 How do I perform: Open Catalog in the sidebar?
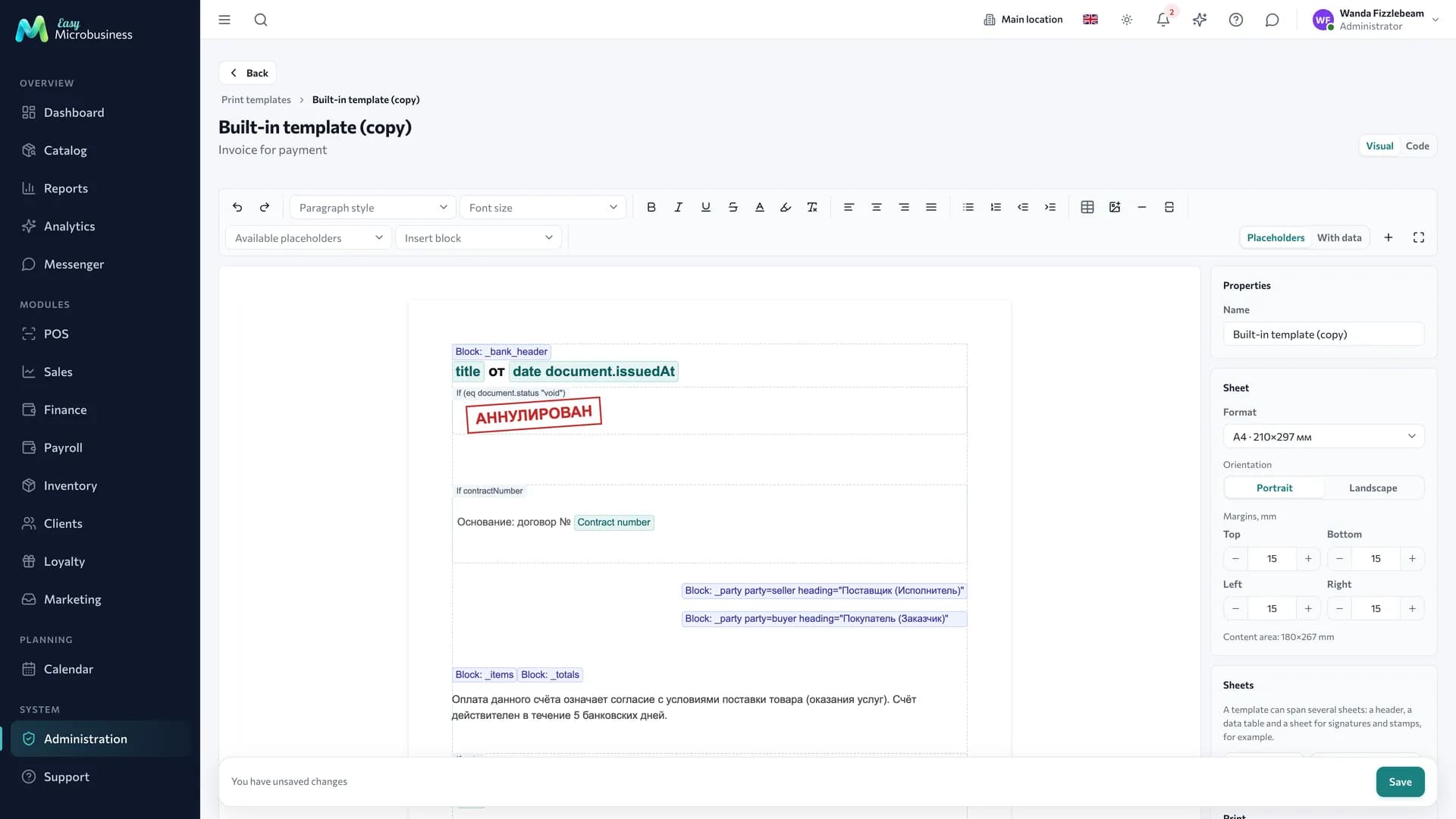coord(100,150)
